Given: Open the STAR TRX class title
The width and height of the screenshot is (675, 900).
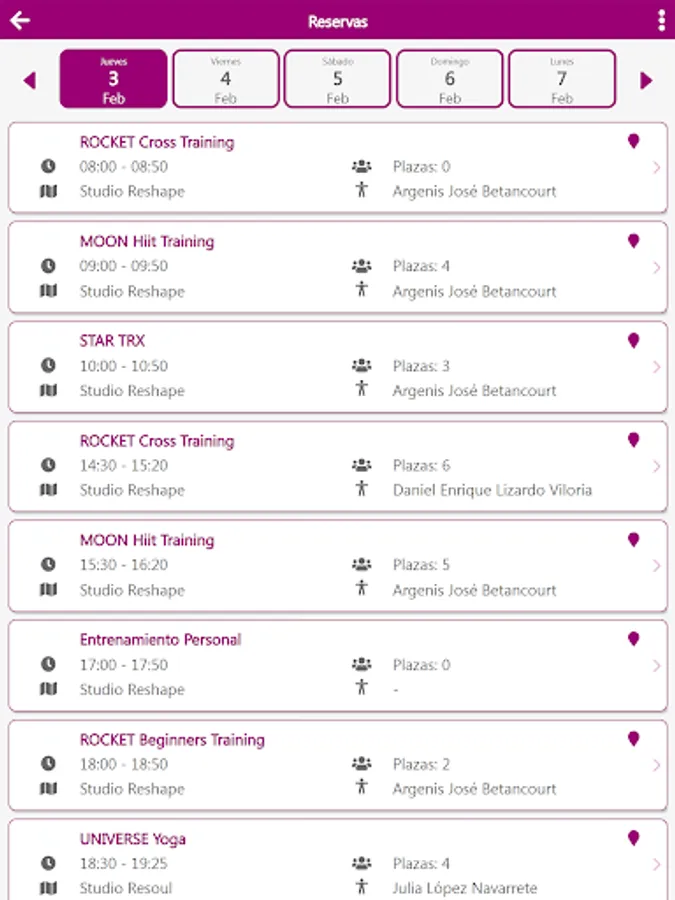Looking at the screenshot, I should [x=112, y=341].
